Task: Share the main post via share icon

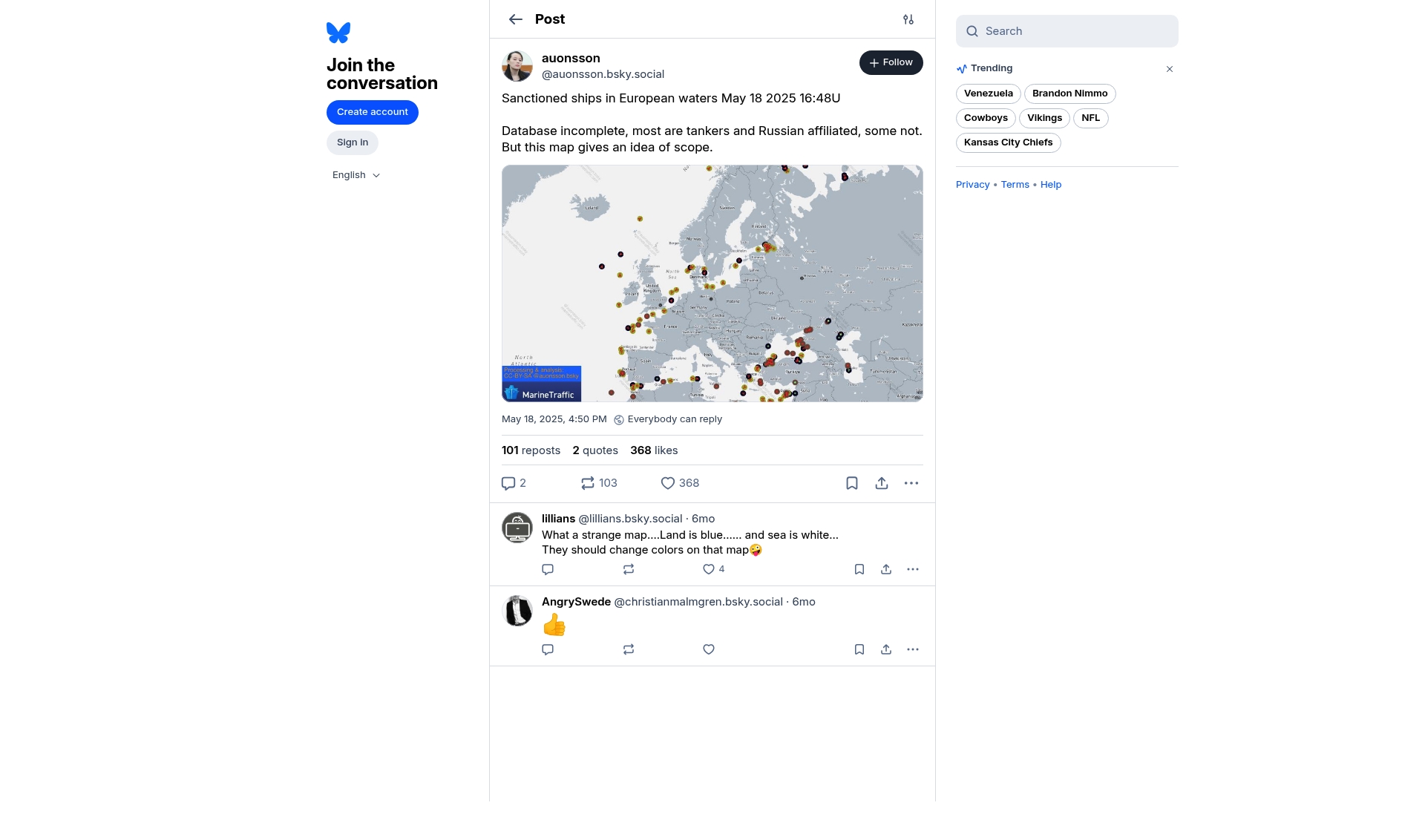Action: 882,483
